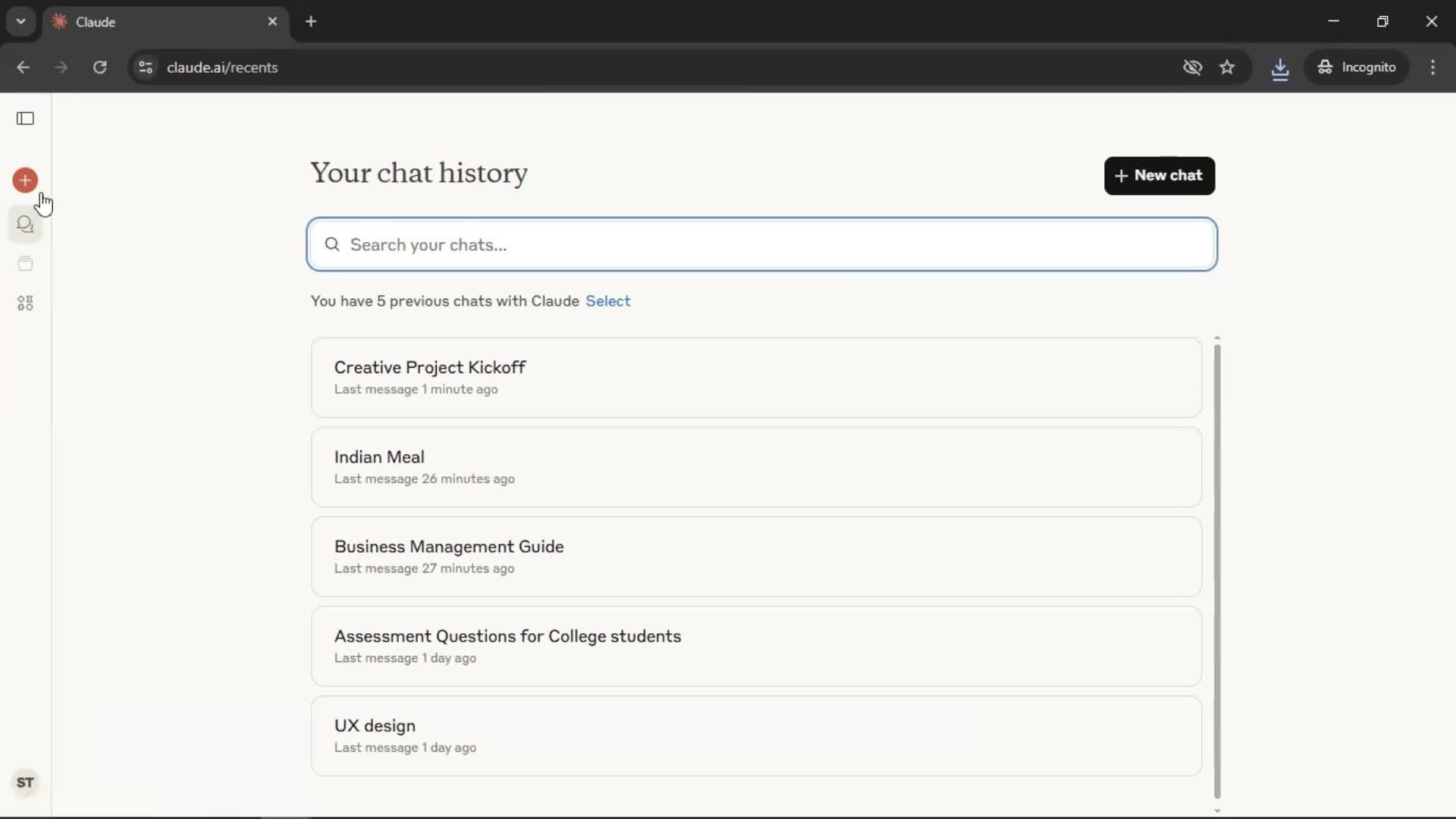The image size is (1456, 819).
Task: Open the sidebar with the panel toggle icon
Action: tap(25, 118)
